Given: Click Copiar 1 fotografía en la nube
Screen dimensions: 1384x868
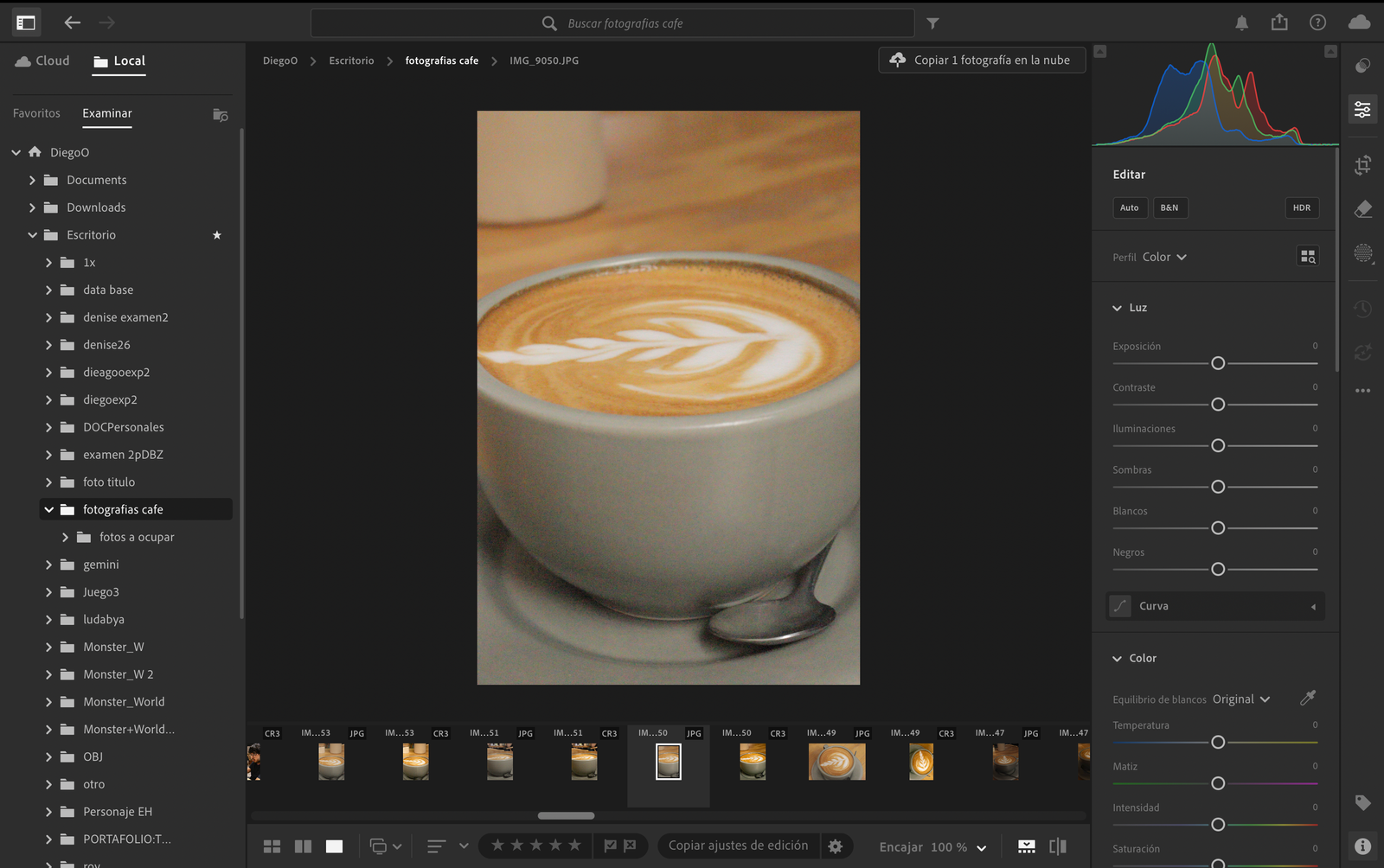Looking at the screenshot, I should pos(982,60).
